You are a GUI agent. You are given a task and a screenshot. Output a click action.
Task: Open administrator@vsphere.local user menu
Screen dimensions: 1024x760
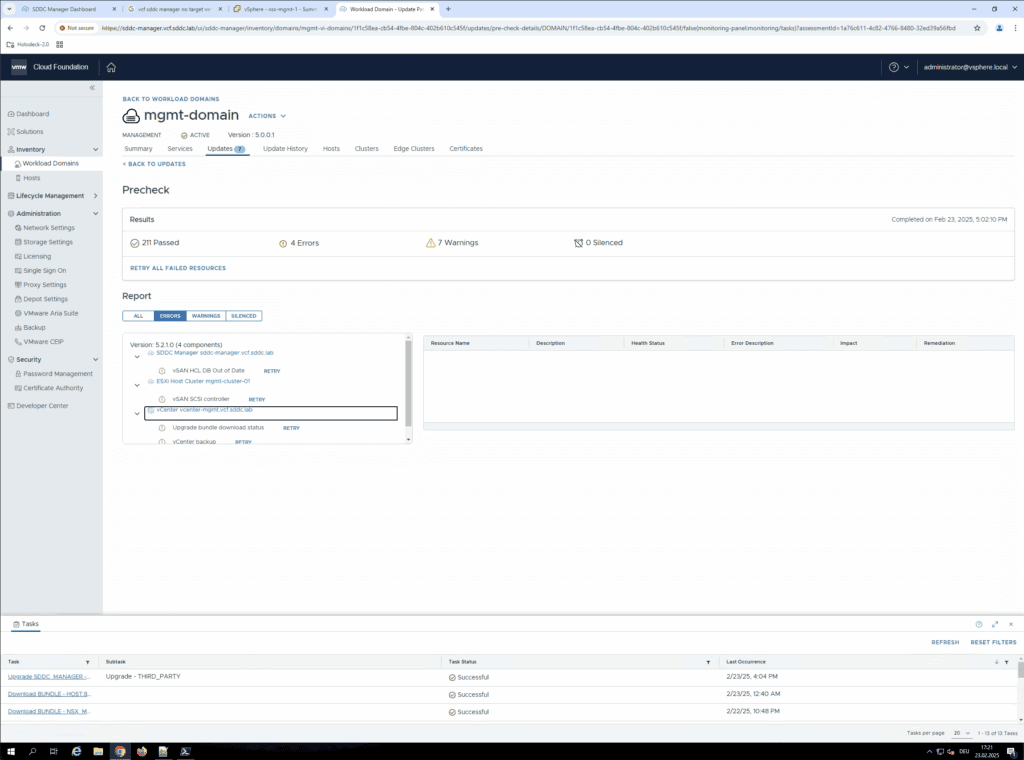pyautogui.click(x=970, y=67)
